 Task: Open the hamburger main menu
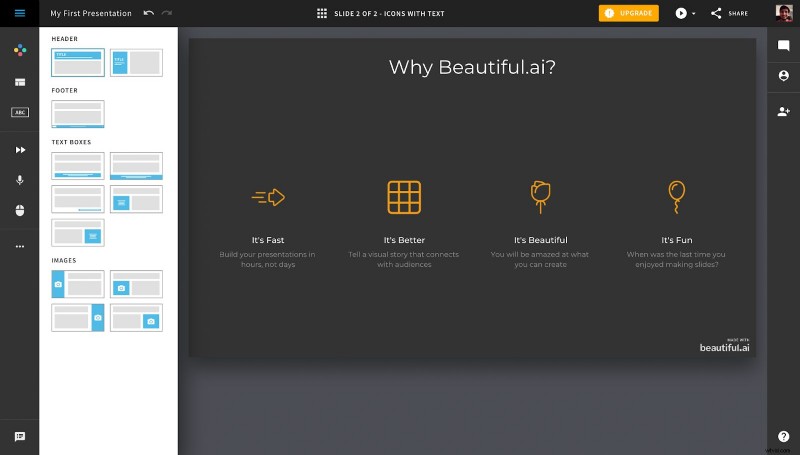[x=19, y=13]
